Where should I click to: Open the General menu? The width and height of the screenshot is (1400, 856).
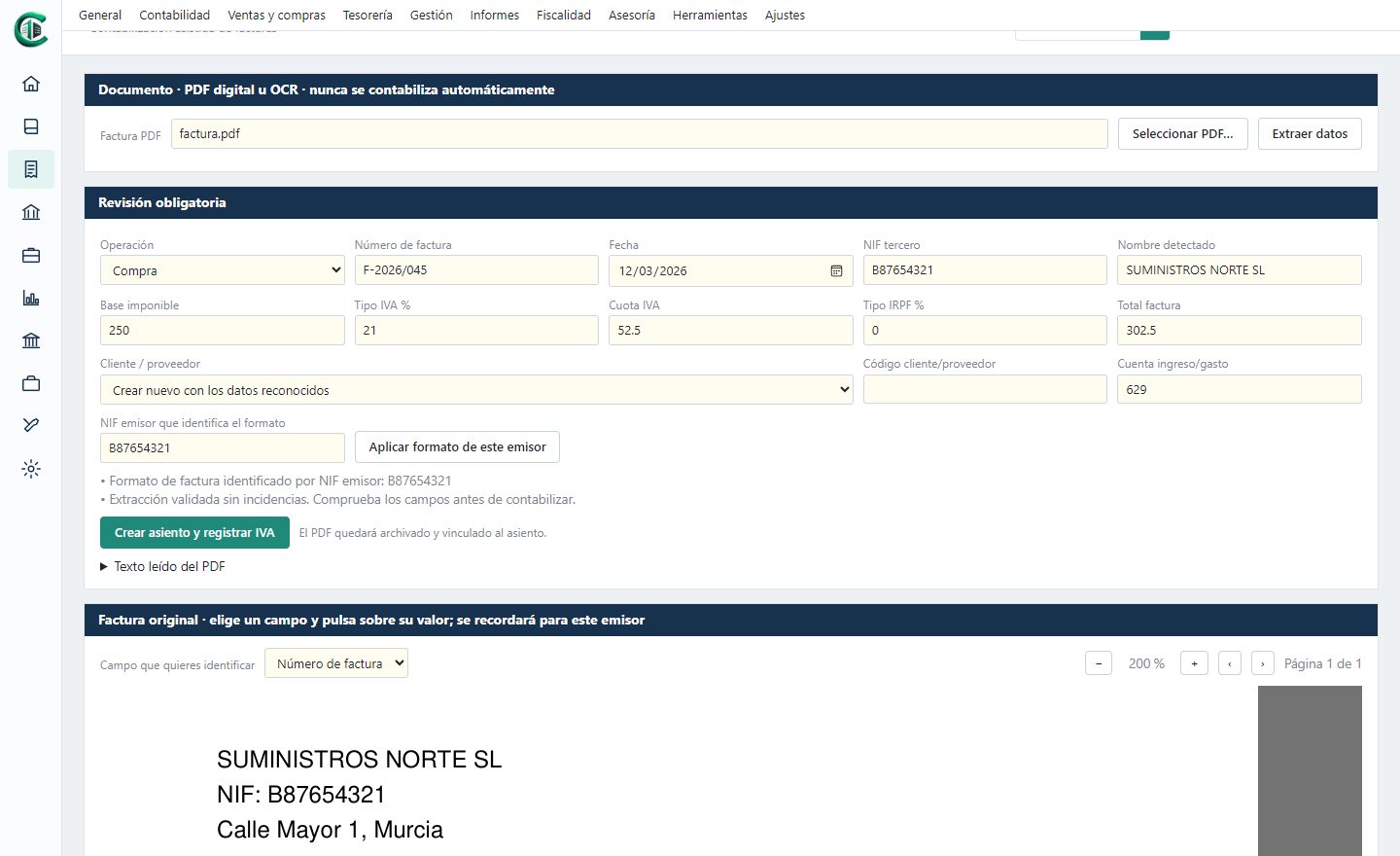coord(100,15)
